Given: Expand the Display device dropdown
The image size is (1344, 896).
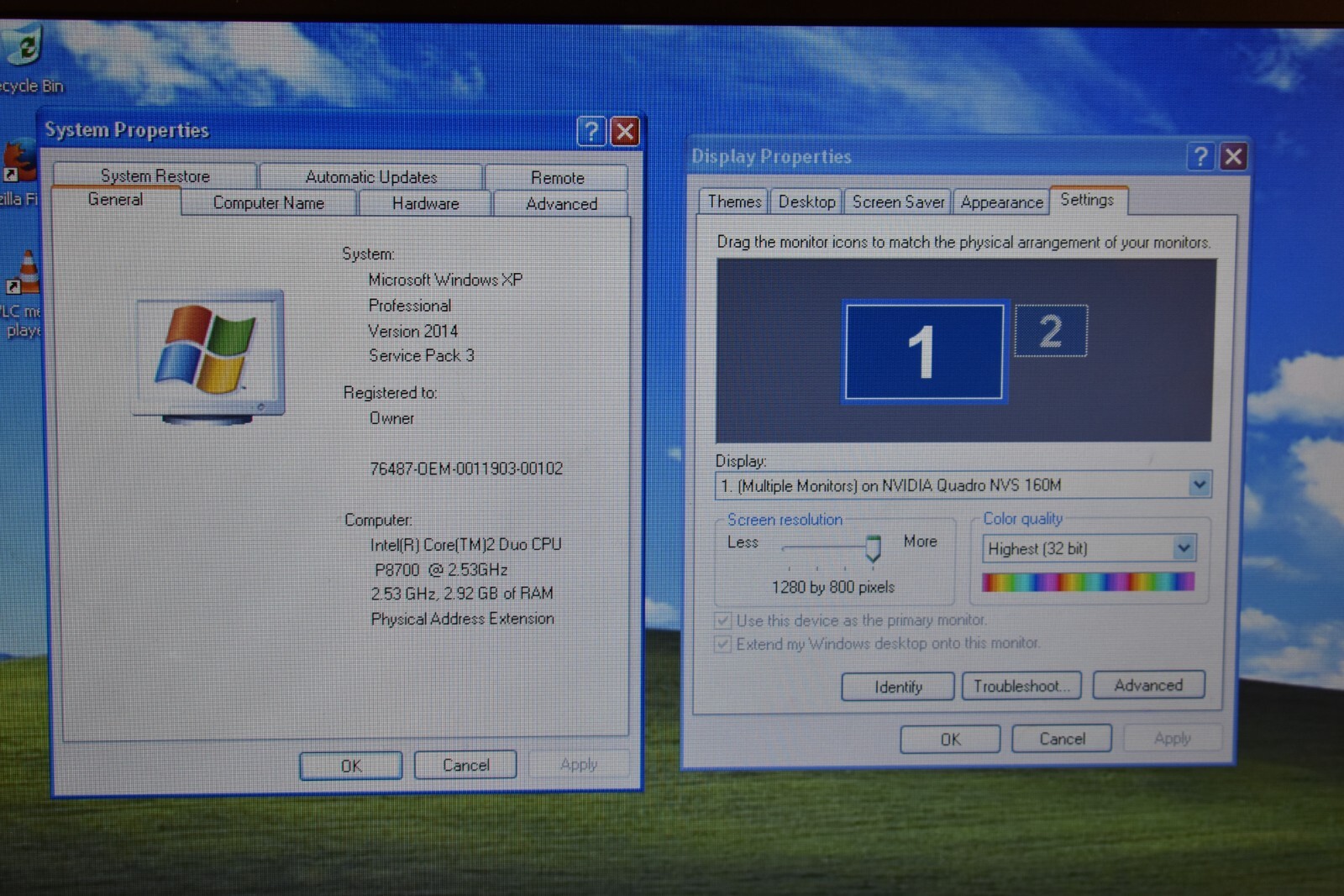Looking at the screenshot, I should 1199,485.
